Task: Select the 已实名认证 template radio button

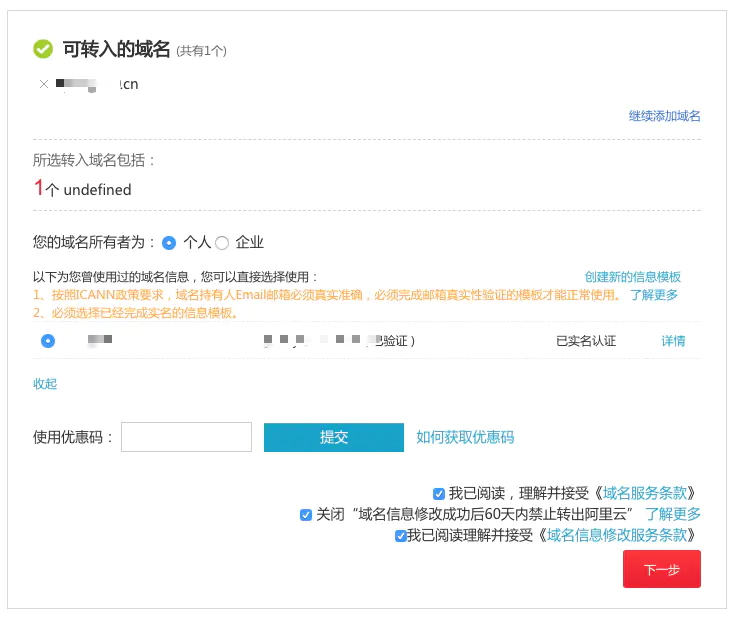Action: point(47,341)
